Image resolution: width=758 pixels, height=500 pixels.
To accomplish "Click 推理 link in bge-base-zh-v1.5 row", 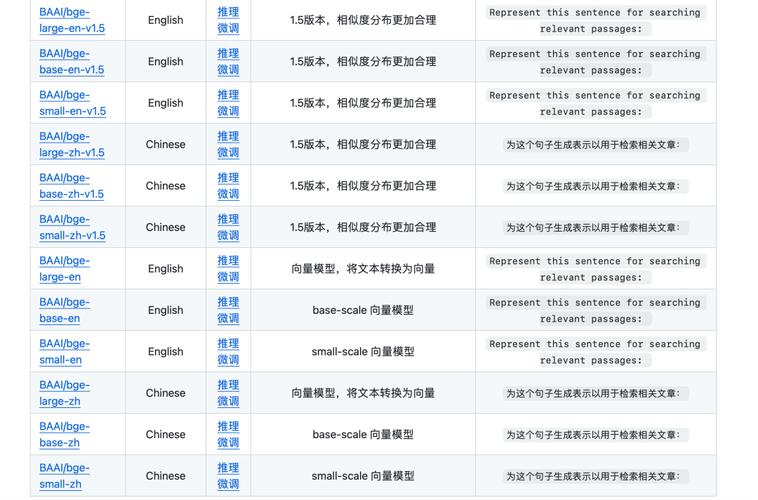I will (228, 178).
